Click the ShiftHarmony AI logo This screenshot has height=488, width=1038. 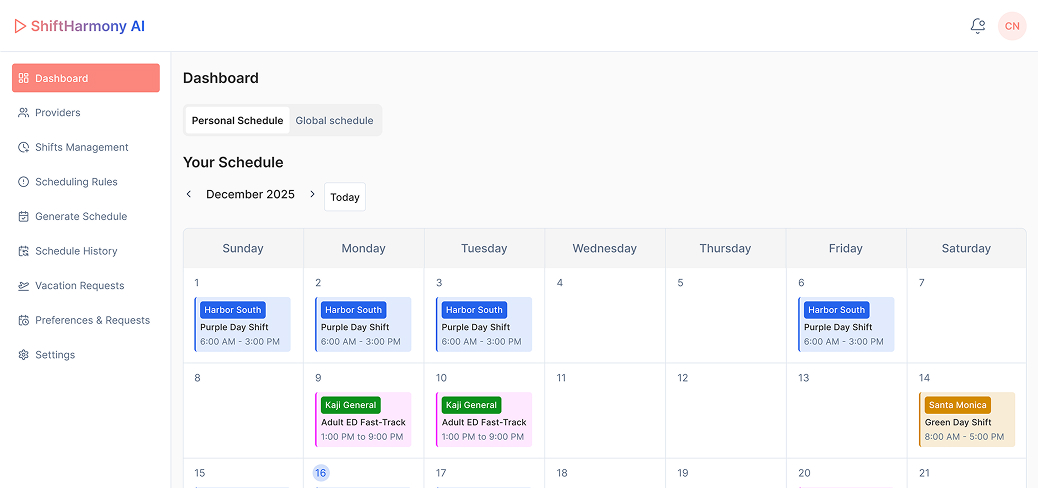(x=80, y=26)
